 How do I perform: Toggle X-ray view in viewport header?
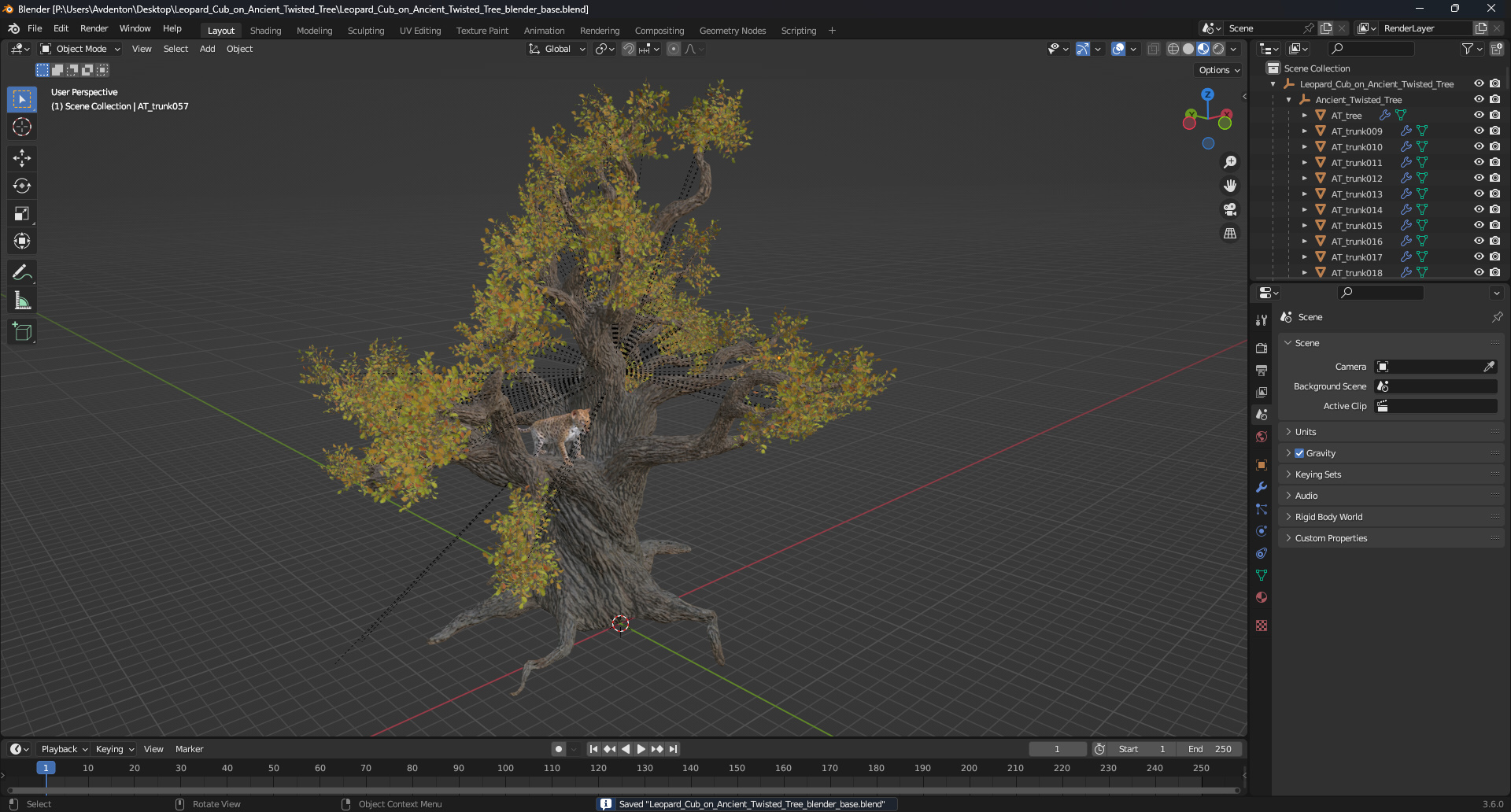(x=1153, y=49)
